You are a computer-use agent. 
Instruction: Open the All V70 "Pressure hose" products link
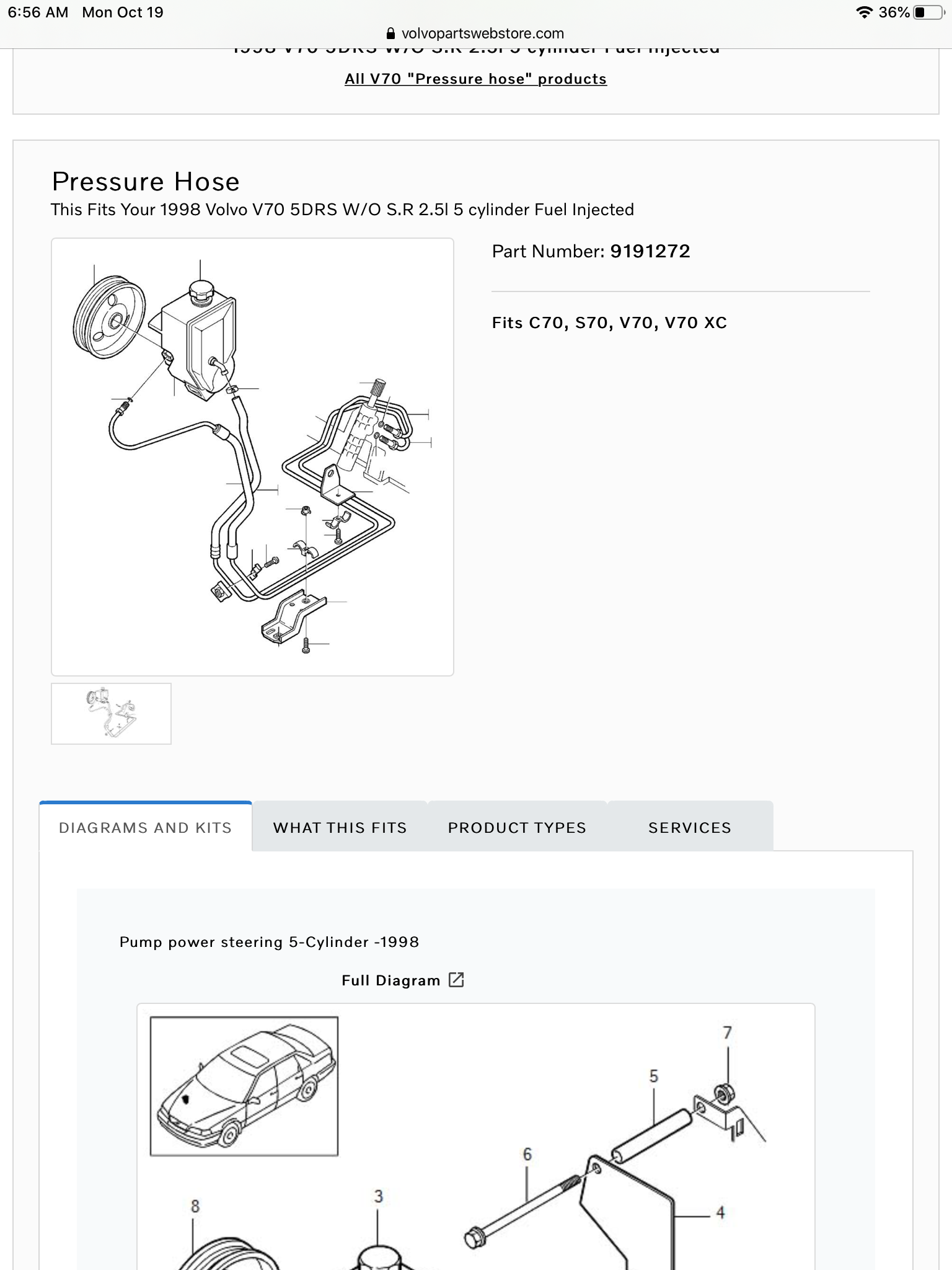(475, 79)
